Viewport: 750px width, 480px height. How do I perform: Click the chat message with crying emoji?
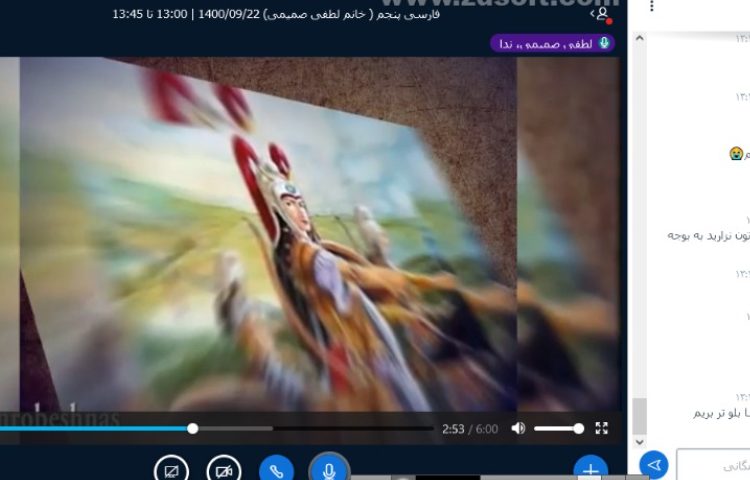(x=739, y=154)
